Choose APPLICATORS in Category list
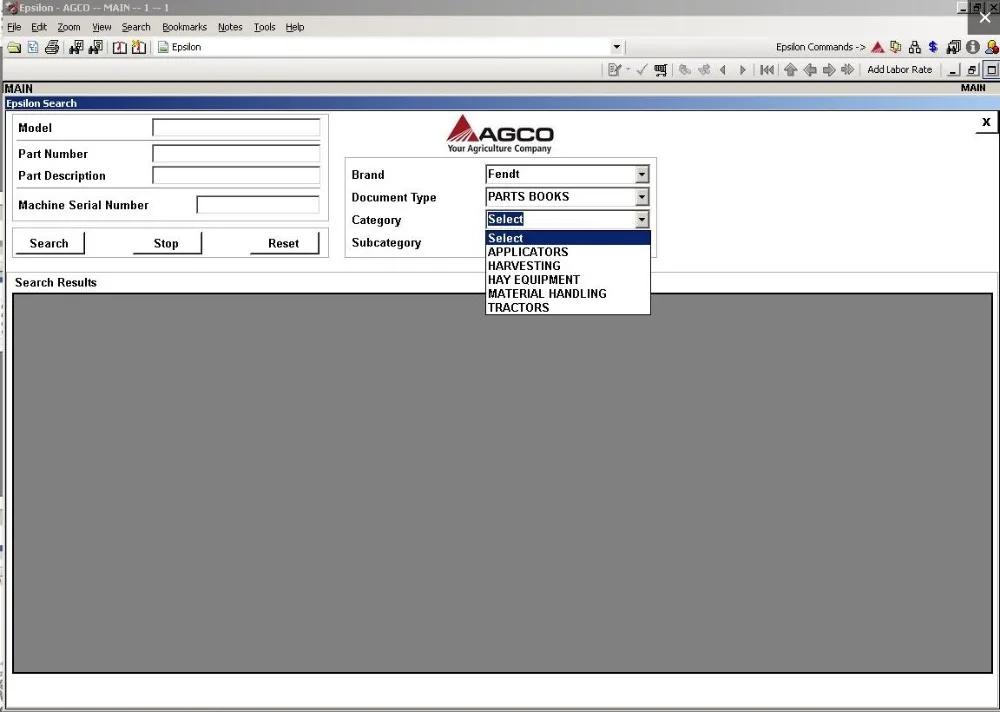Screen dimensions: 1000x712 tap(568, 252)
